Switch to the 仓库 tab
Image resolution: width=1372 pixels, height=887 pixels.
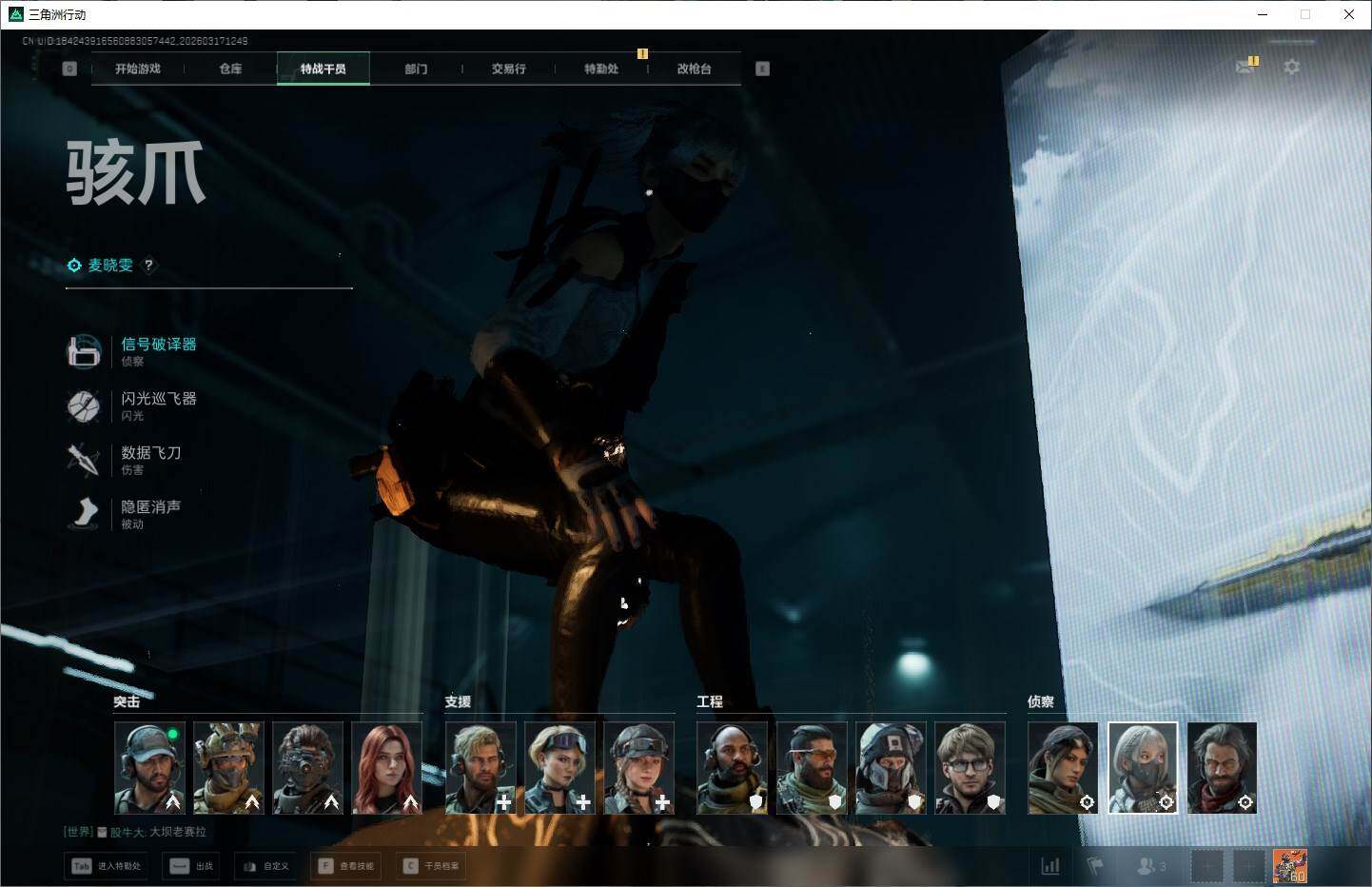click(230, 69)
